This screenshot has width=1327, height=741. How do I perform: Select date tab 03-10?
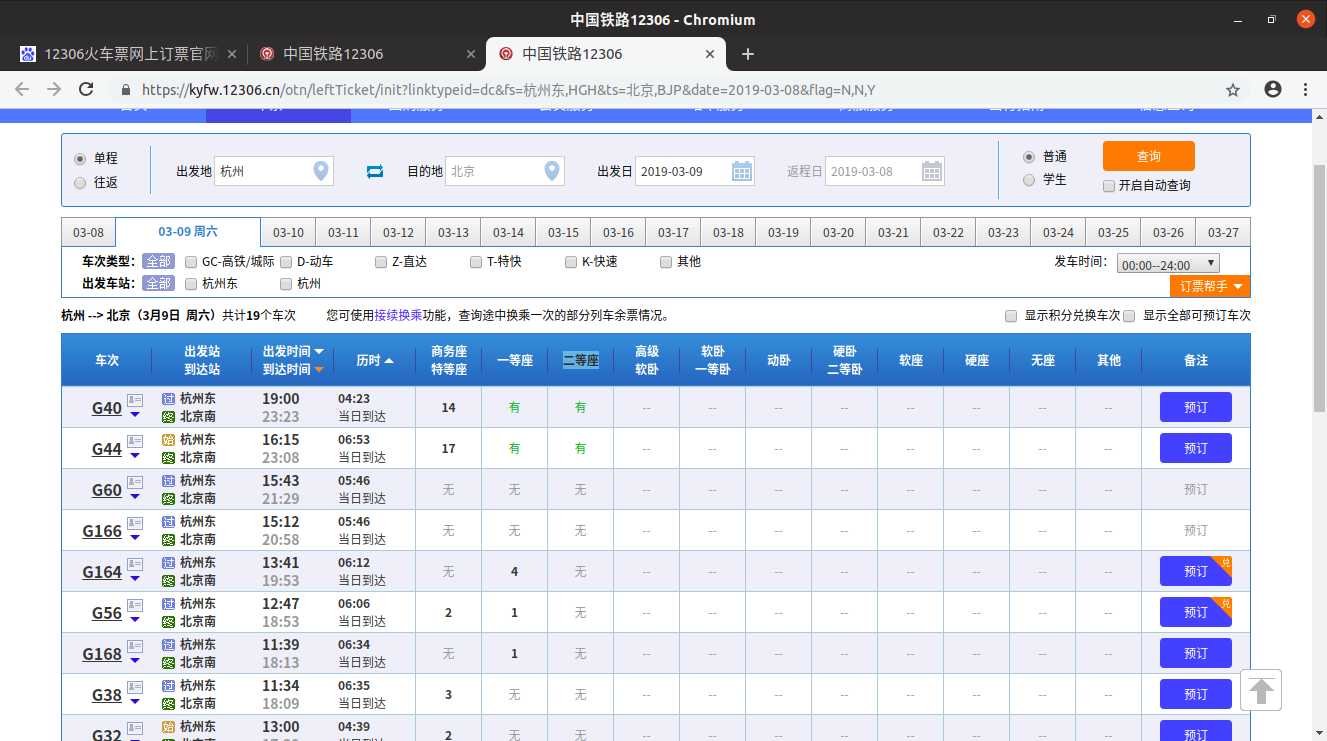(288, 233)
